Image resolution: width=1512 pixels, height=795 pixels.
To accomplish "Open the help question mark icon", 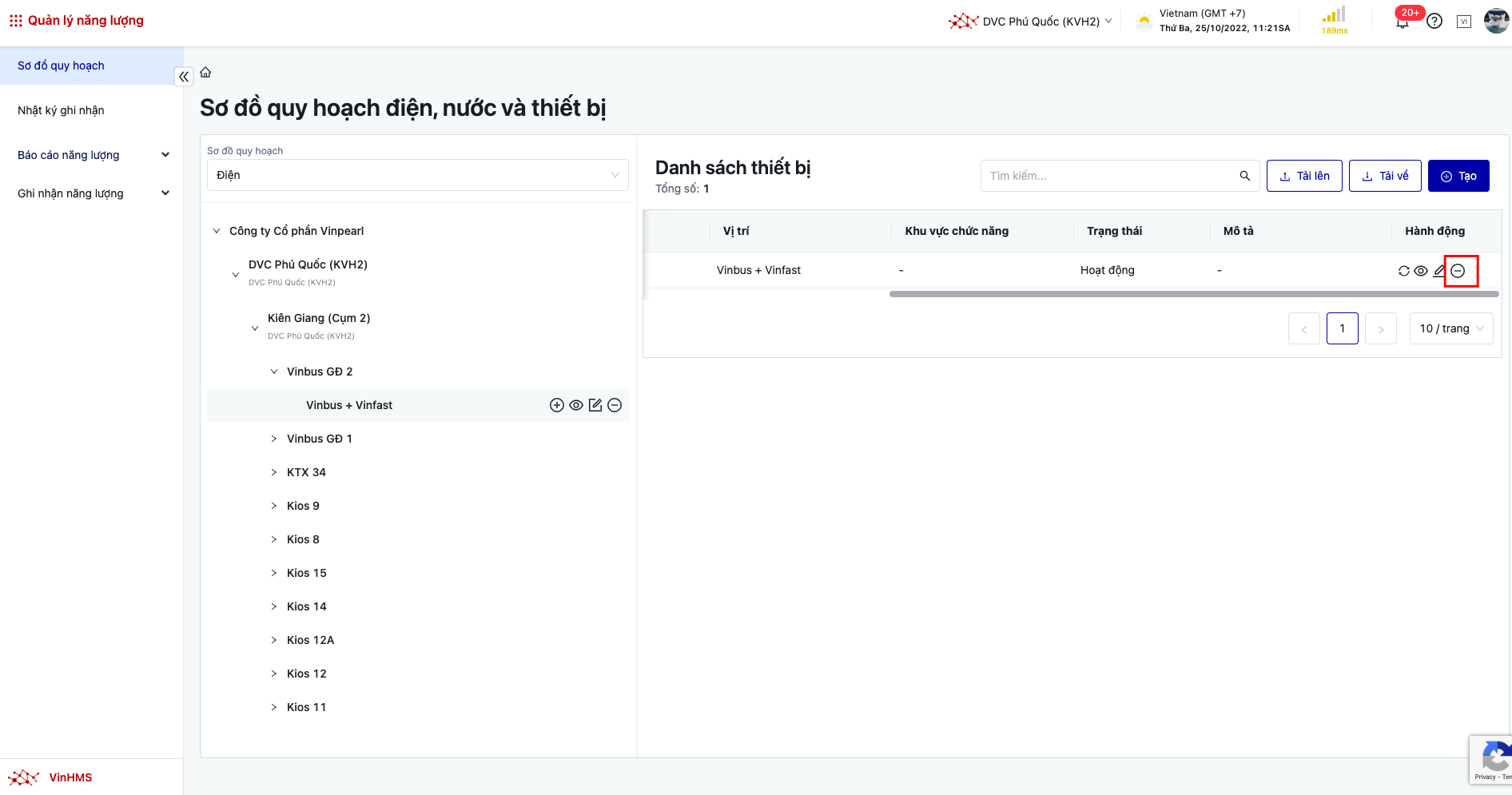I will pos(1434,22).
